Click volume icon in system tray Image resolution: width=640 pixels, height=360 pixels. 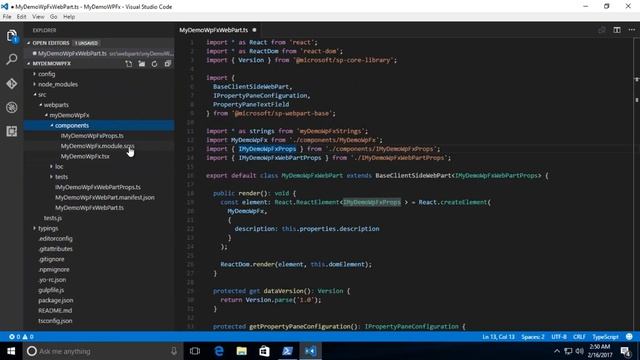579,351
